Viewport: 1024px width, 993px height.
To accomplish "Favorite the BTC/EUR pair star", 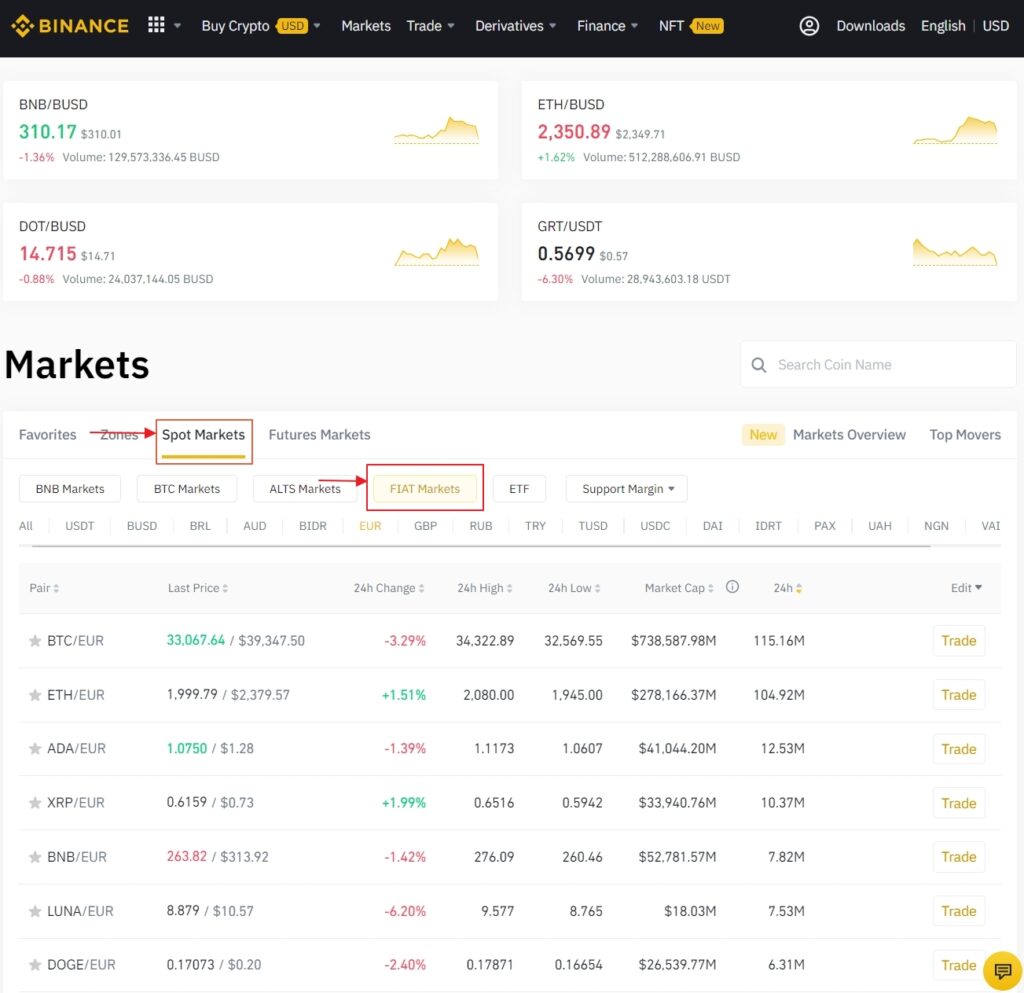I will [35, 641].
